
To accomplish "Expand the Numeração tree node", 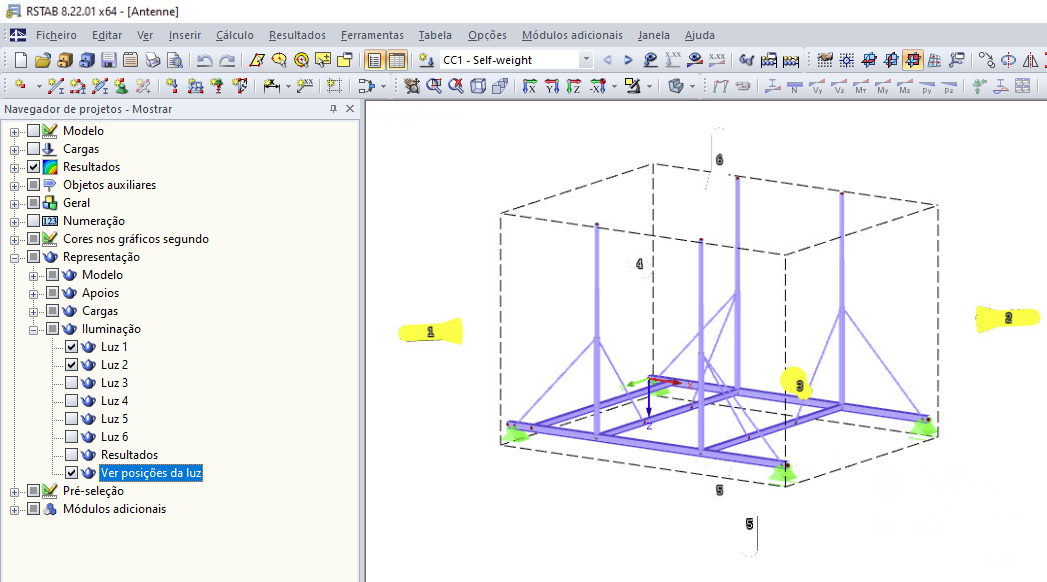I will pos(14,222).
